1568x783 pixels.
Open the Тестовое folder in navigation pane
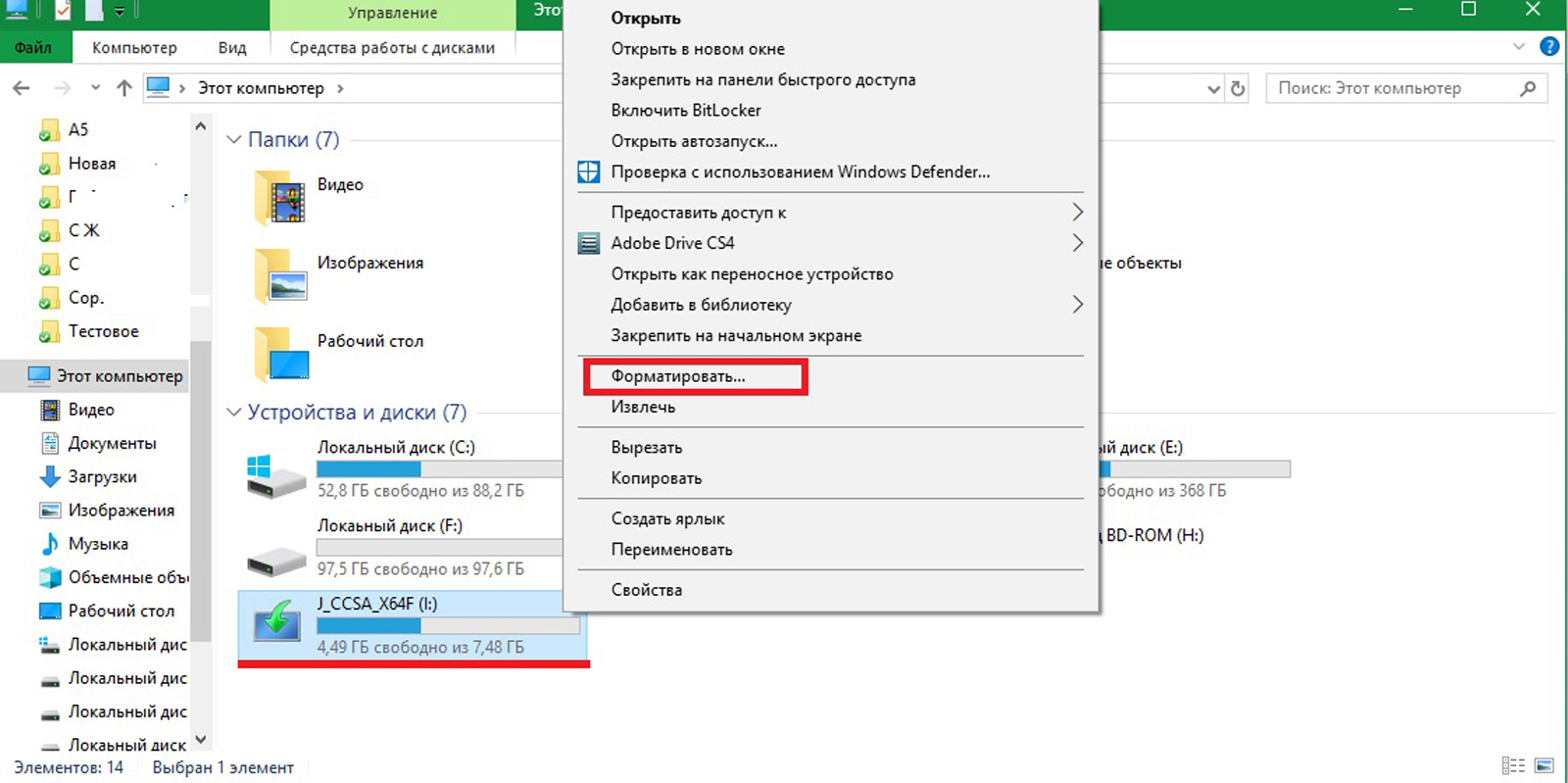coord(103,331)
